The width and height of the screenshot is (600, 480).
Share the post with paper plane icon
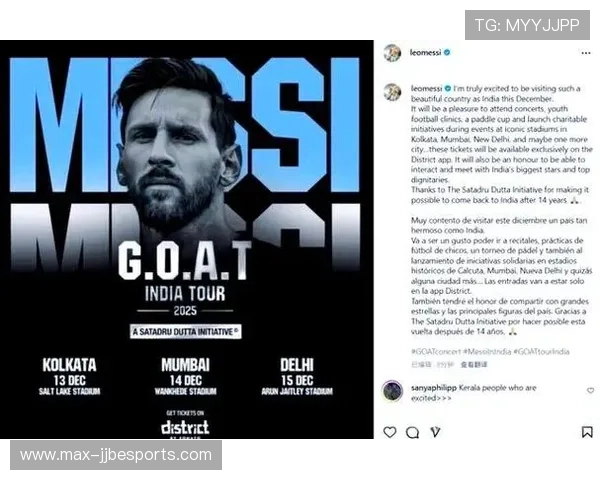tap(435, 432)
